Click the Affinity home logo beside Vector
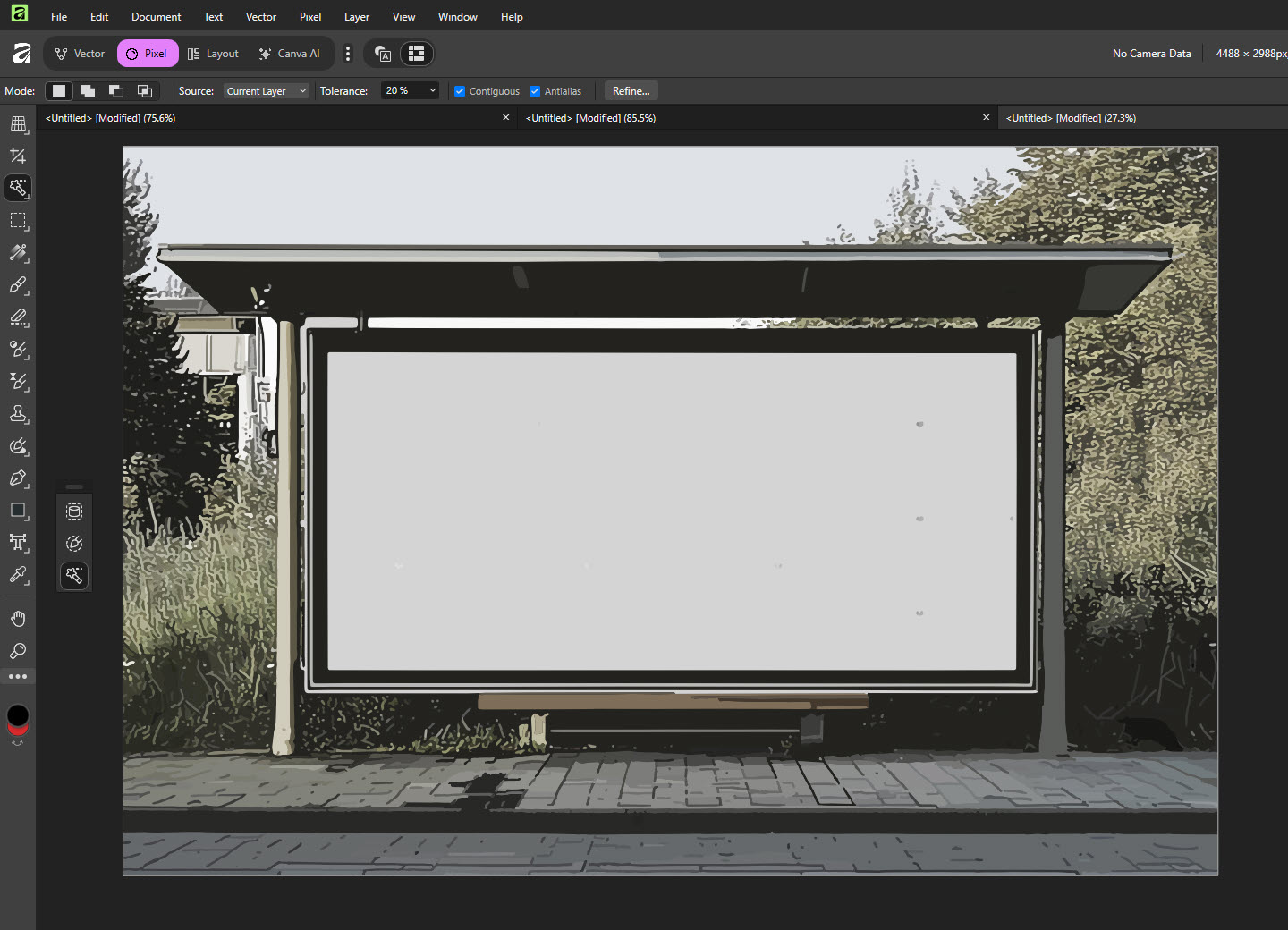 [x=21, y=54]
